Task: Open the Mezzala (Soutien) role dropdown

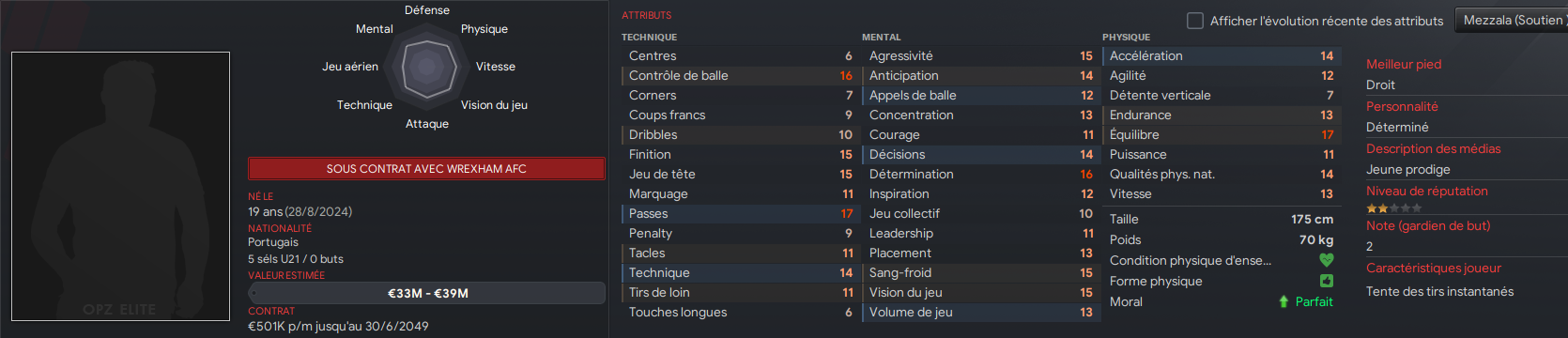Action: coord(1512,20)
